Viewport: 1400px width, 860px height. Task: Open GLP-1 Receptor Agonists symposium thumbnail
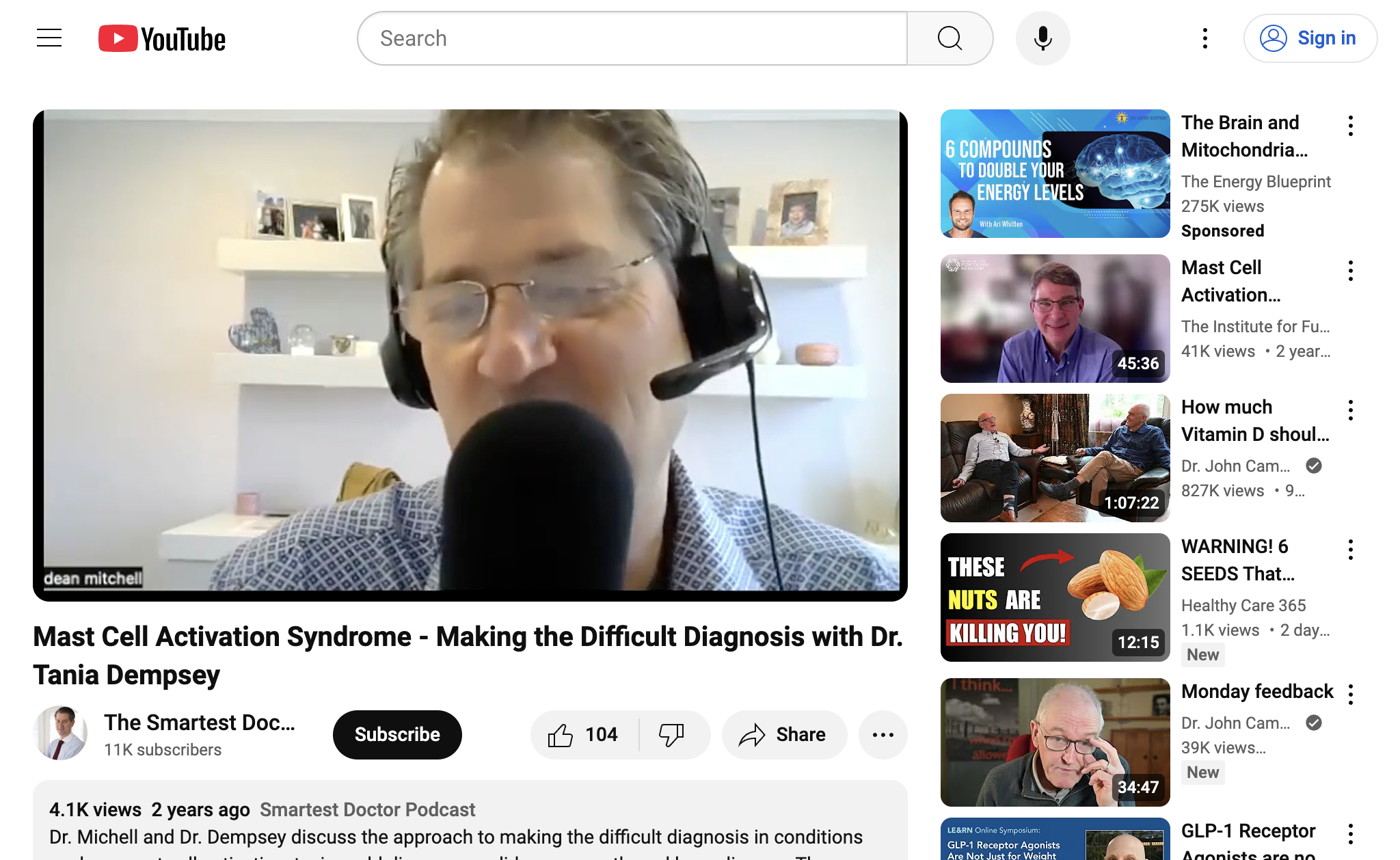click(x=1055, y=839)
